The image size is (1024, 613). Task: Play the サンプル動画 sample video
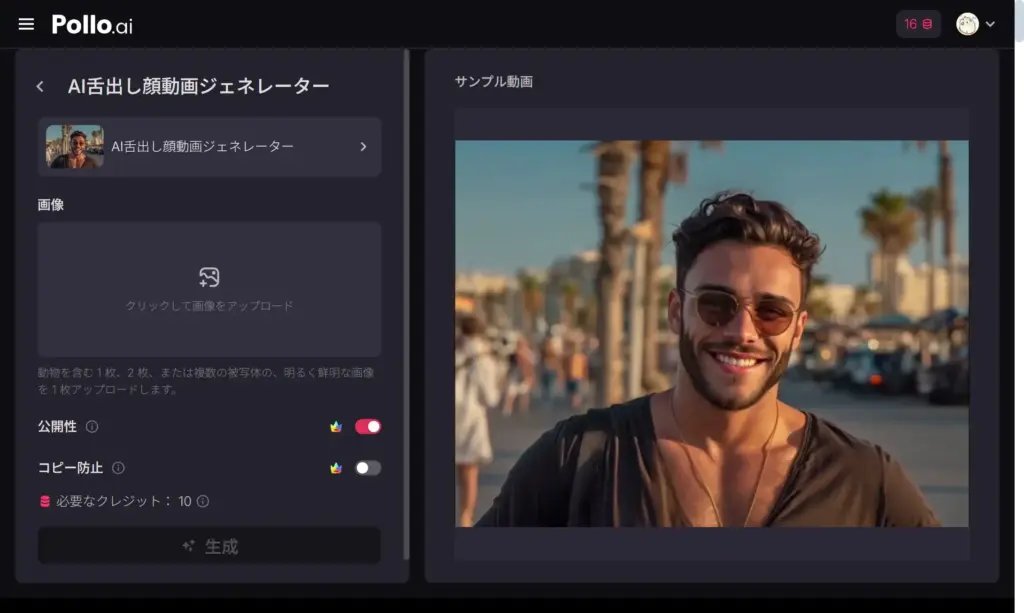pos(711,334)
